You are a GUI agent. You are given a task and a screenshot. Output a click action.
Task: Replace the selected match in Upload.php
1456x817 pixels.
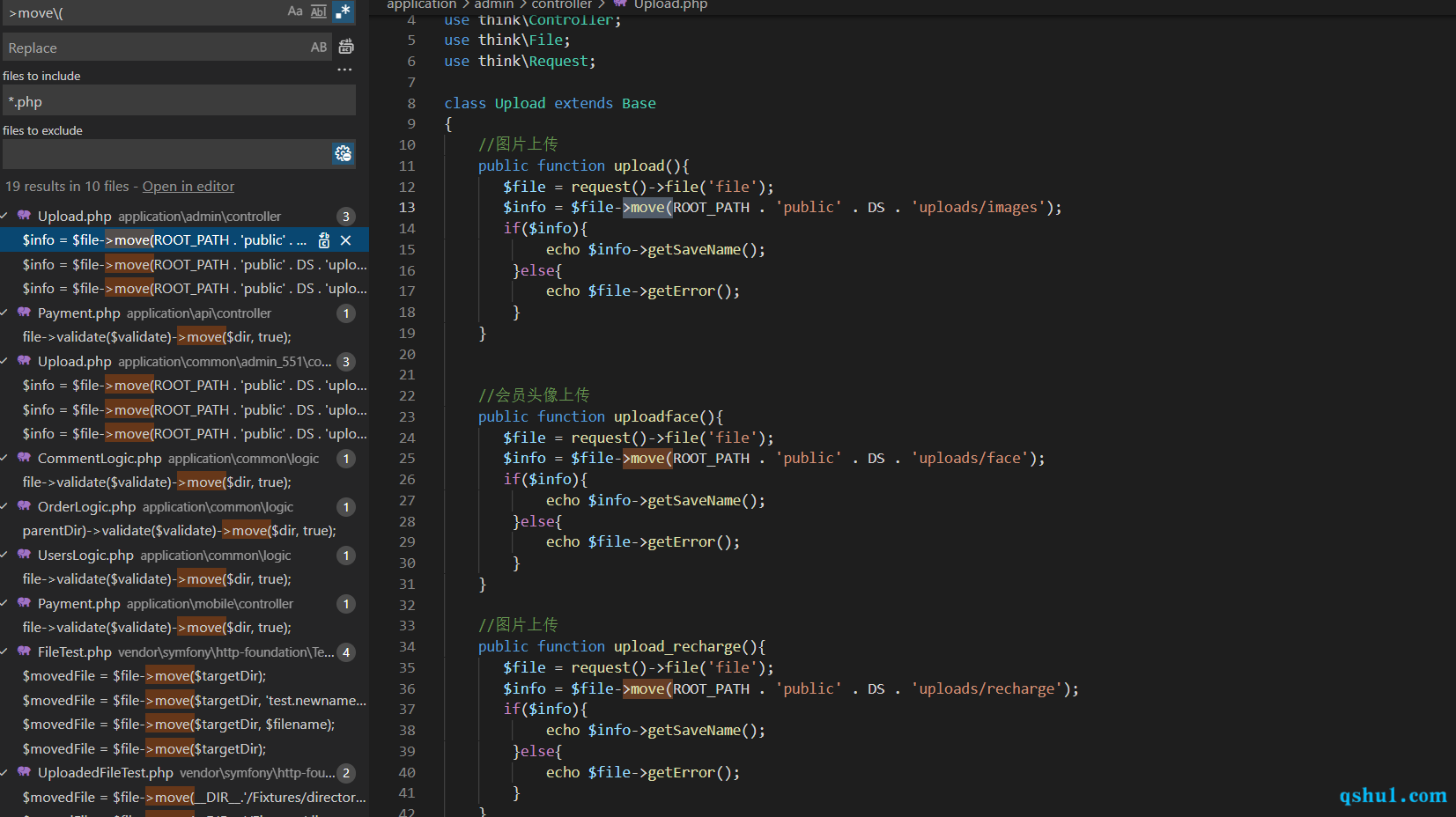[x=324, y=240]
